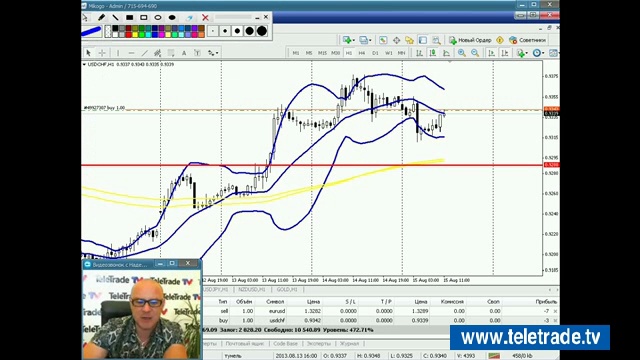This screenshot has height=360, width=640.
Task: Close the usdchf buy order row
Action: click(555, 320)
